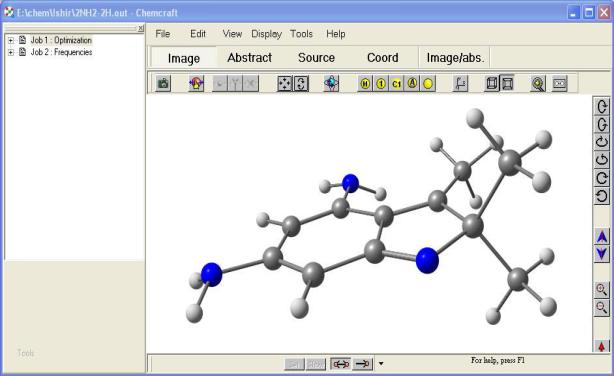The height and width of the screenshot is (376, 614).
Task: Click the magnifier icon in the top toolbar
Action: coord(538,83)
